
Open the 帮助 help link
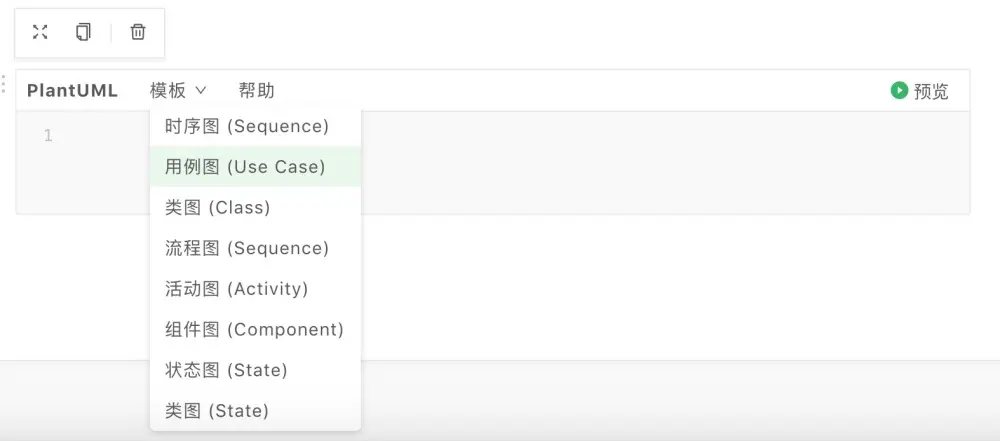click(x=256, y=91)
